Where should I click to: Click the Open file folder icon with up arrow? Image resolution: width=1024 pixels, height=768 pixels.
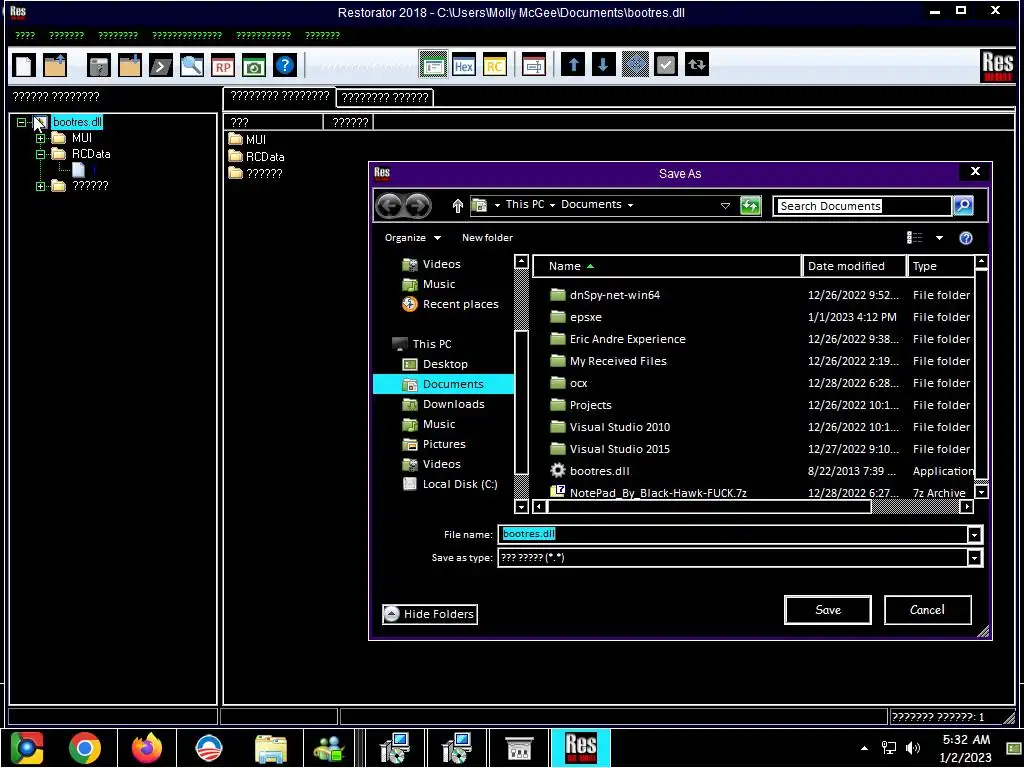coord(55,65)
